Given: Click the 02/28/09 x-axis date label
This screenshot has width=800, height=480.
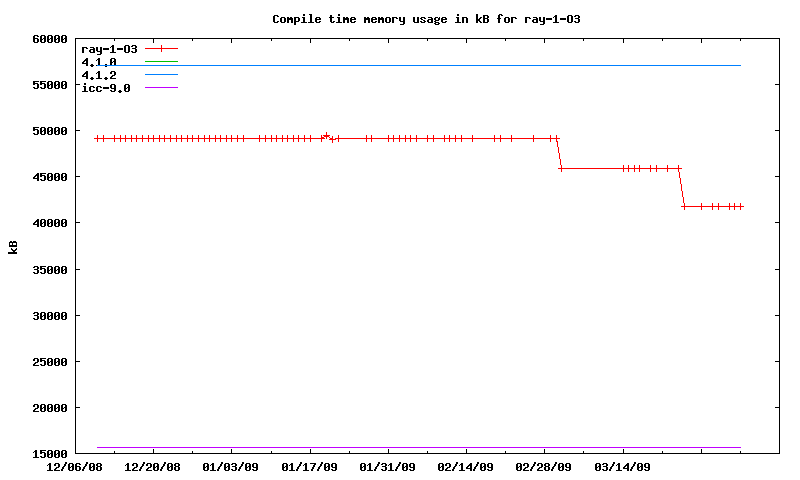Looking at the screenshot, I should (x=543, y=467).
